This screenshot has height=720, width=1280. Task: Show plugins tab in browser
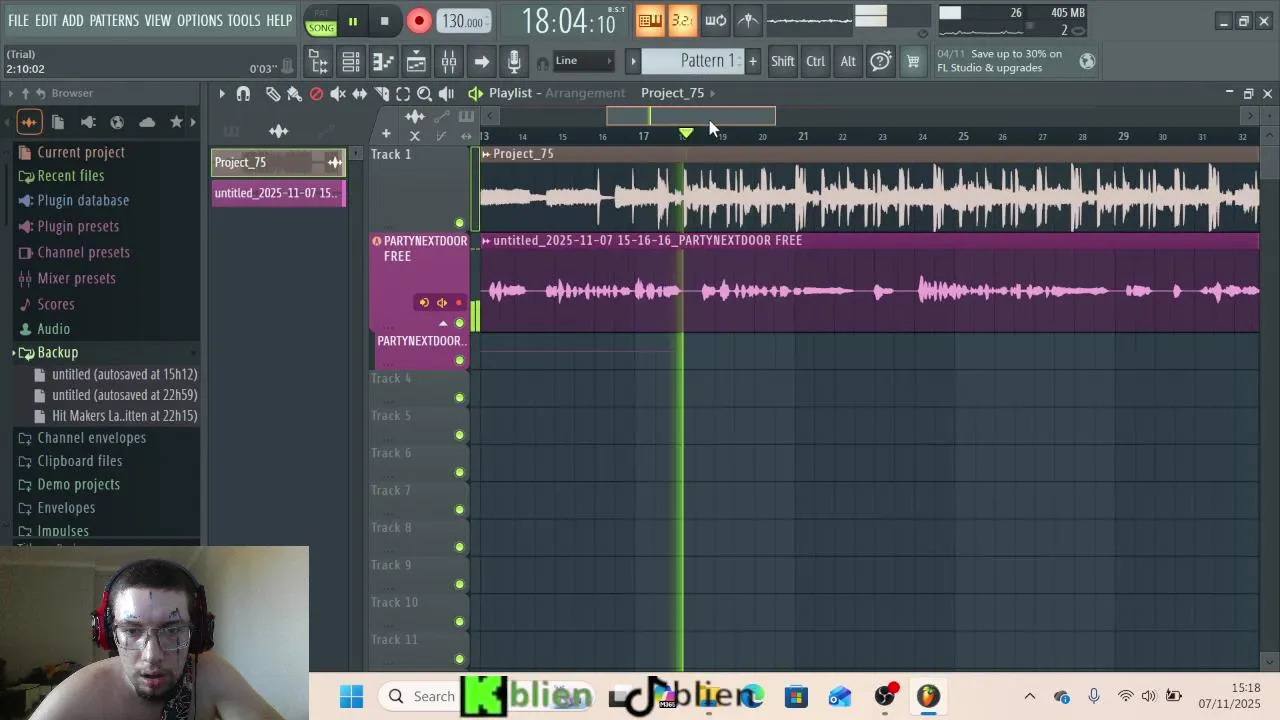[x=88, y=122]
